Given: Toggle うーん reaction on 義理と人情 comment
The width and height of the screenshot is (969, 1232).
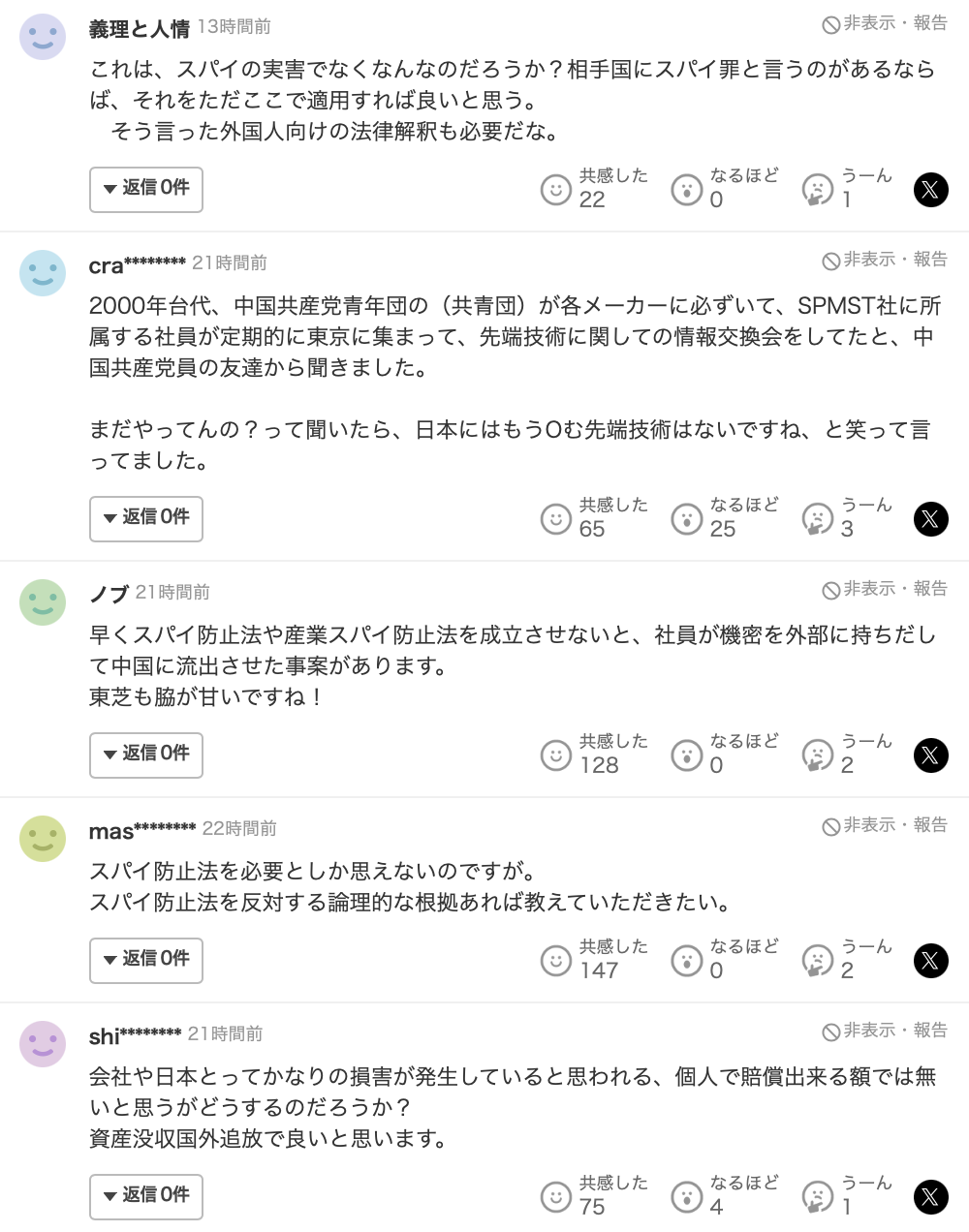Looking at the screenshot, I should (x=818, y=190).
